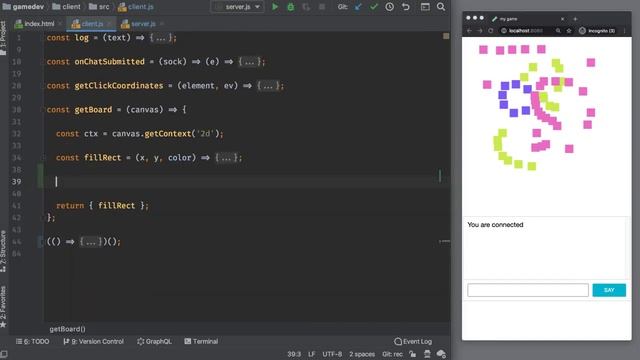Click the gamedev breadcrumb in navigation bar
This screenshot has width=640, height=360.
pos(23,7)
